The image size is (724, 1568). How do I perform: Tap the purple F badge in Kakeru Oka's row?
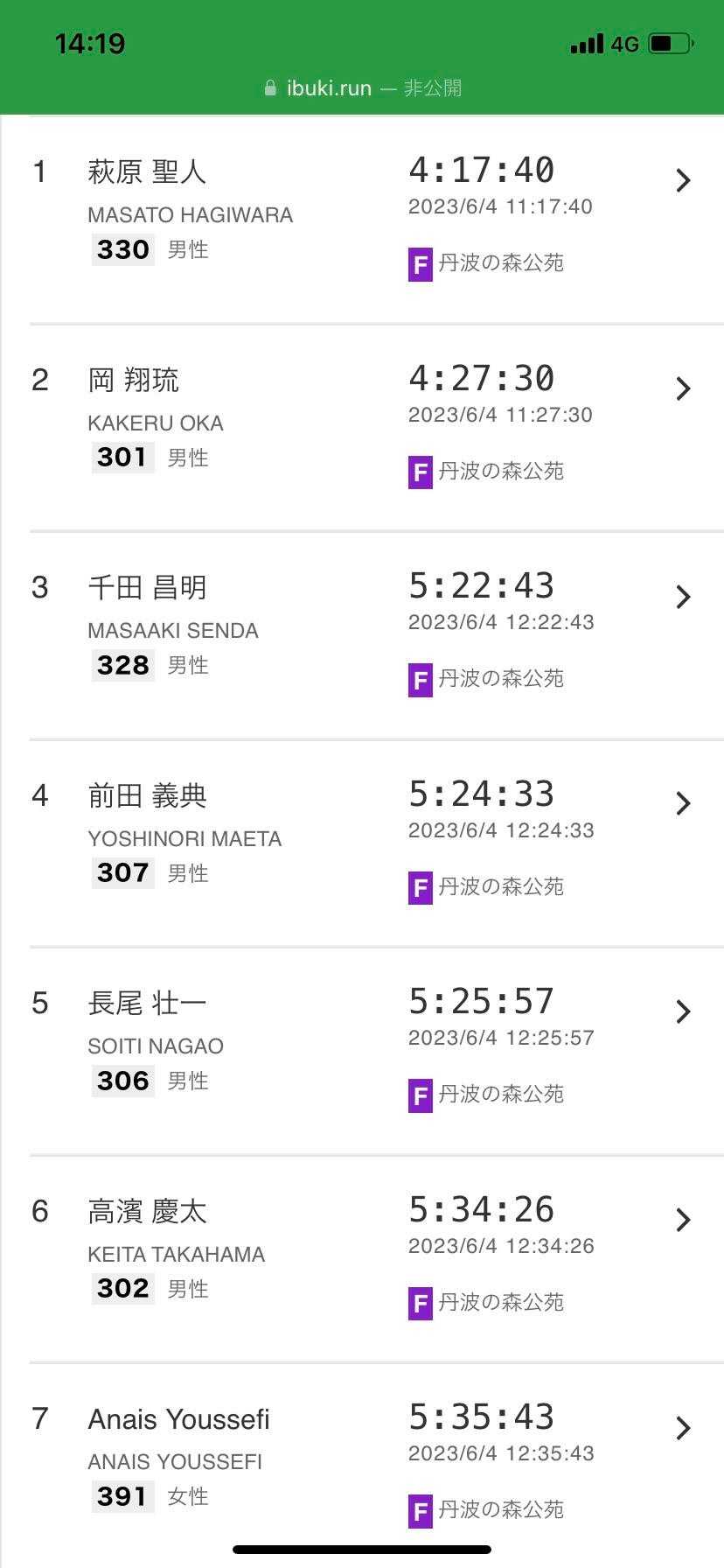(420, 472)
